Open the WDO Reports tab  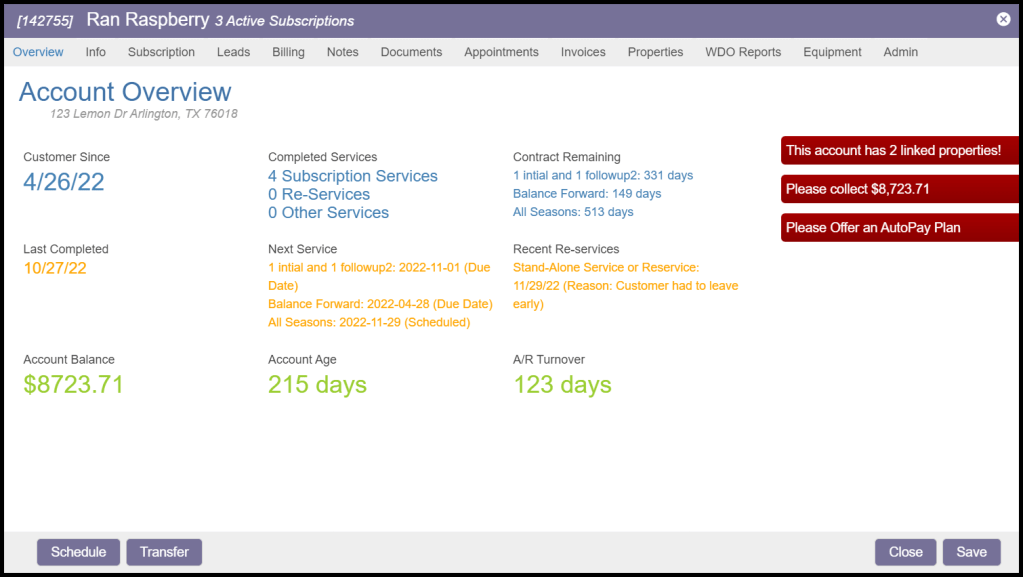[x=743, y=52]
